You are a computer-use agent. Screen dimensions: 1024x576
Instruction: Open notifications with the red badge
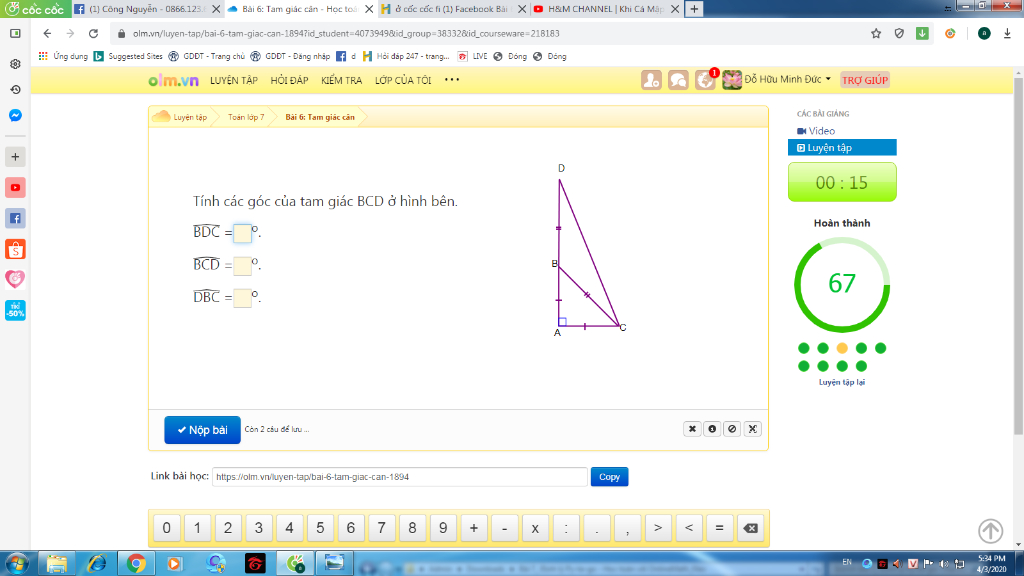point(705,80)
